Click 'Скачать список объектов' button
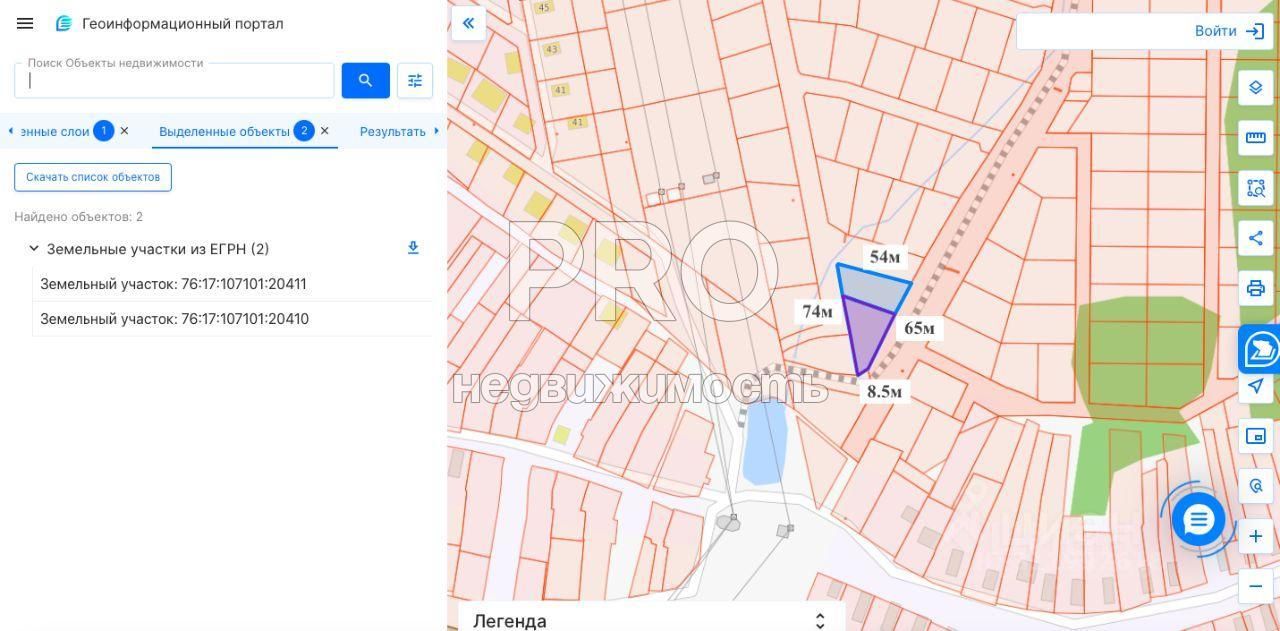This screenshot has width=1280, height=631. click(x=93, y=177)
